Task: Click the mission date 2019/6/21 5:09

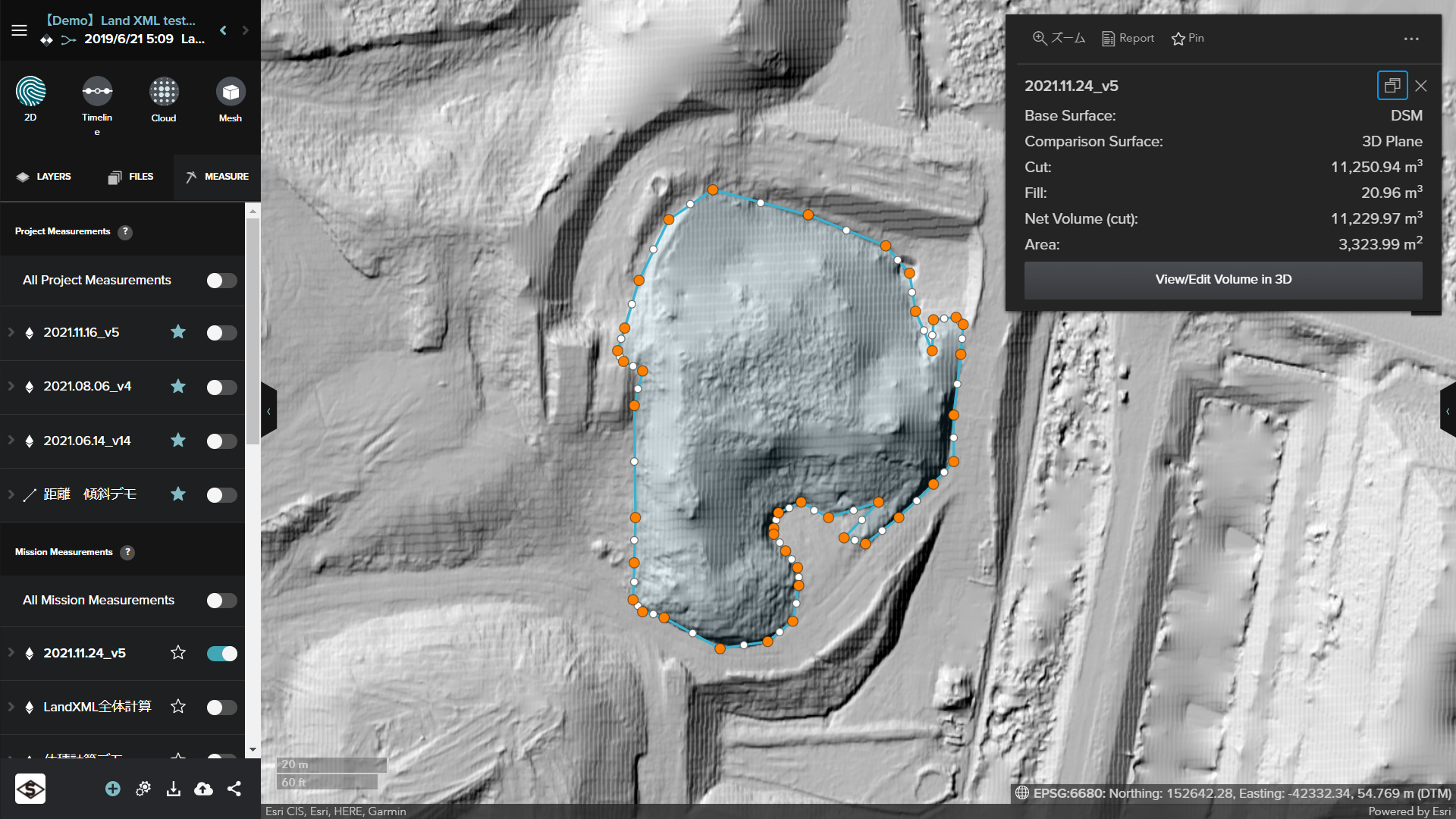Action: (129, 39)
